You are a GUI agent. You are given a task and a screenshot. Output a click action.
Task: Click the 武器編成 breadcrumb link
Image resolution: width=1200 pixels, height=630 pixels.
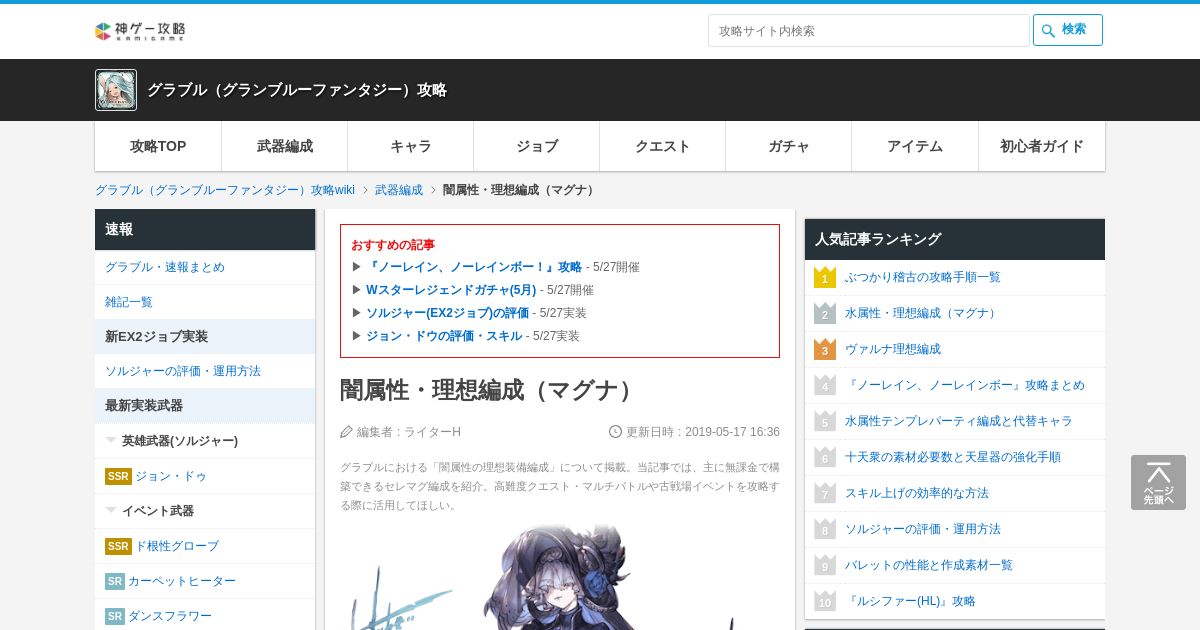coord(399,190)
